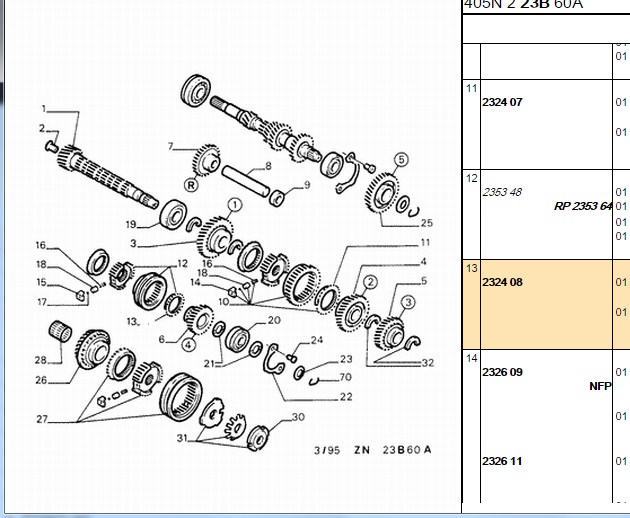Select part number 2326 09
Viewport: 630px width, 518px height.
502,372
